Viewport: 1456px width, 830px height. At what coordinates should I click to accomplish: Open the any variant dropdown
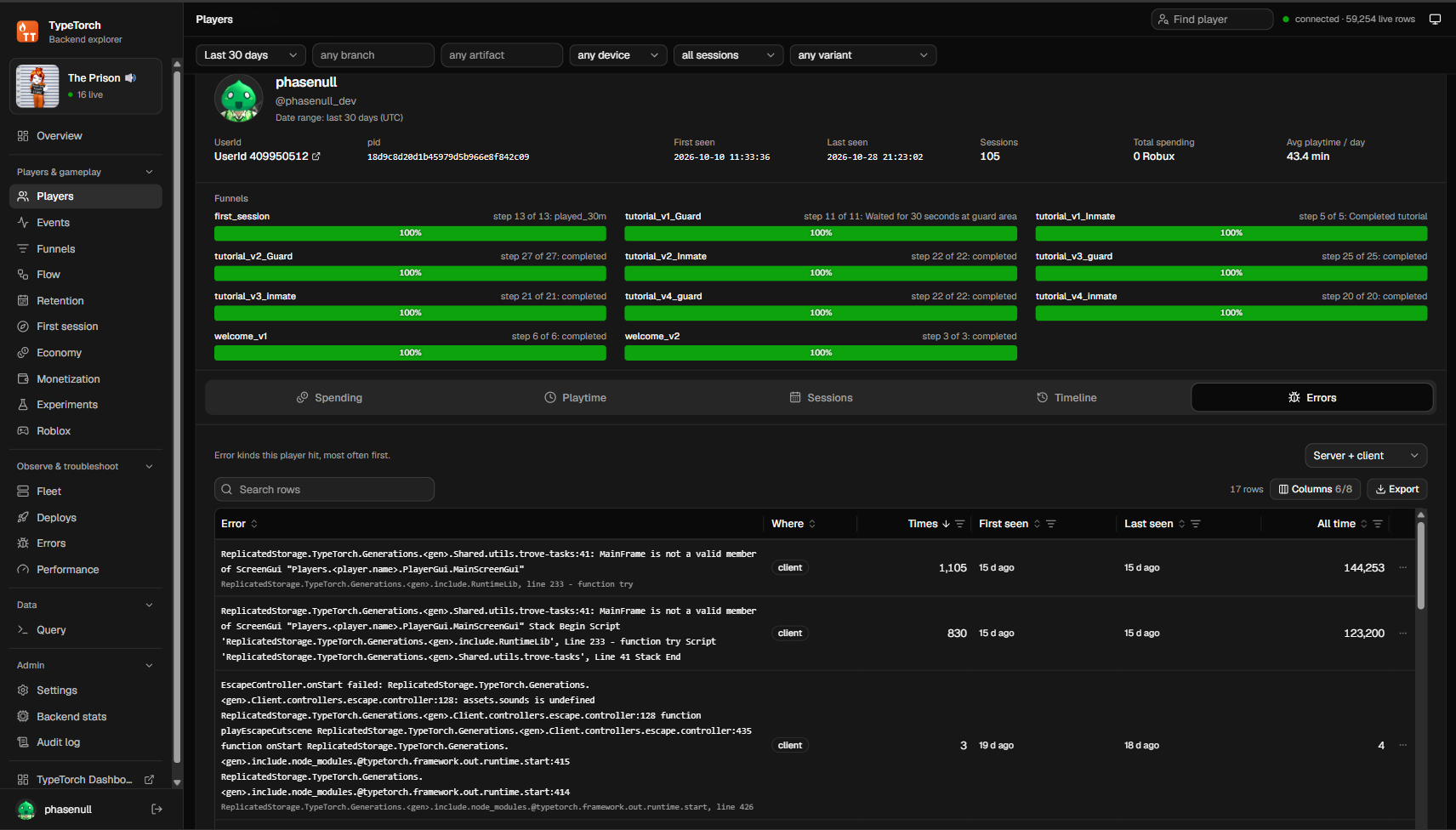click(863, 55)
